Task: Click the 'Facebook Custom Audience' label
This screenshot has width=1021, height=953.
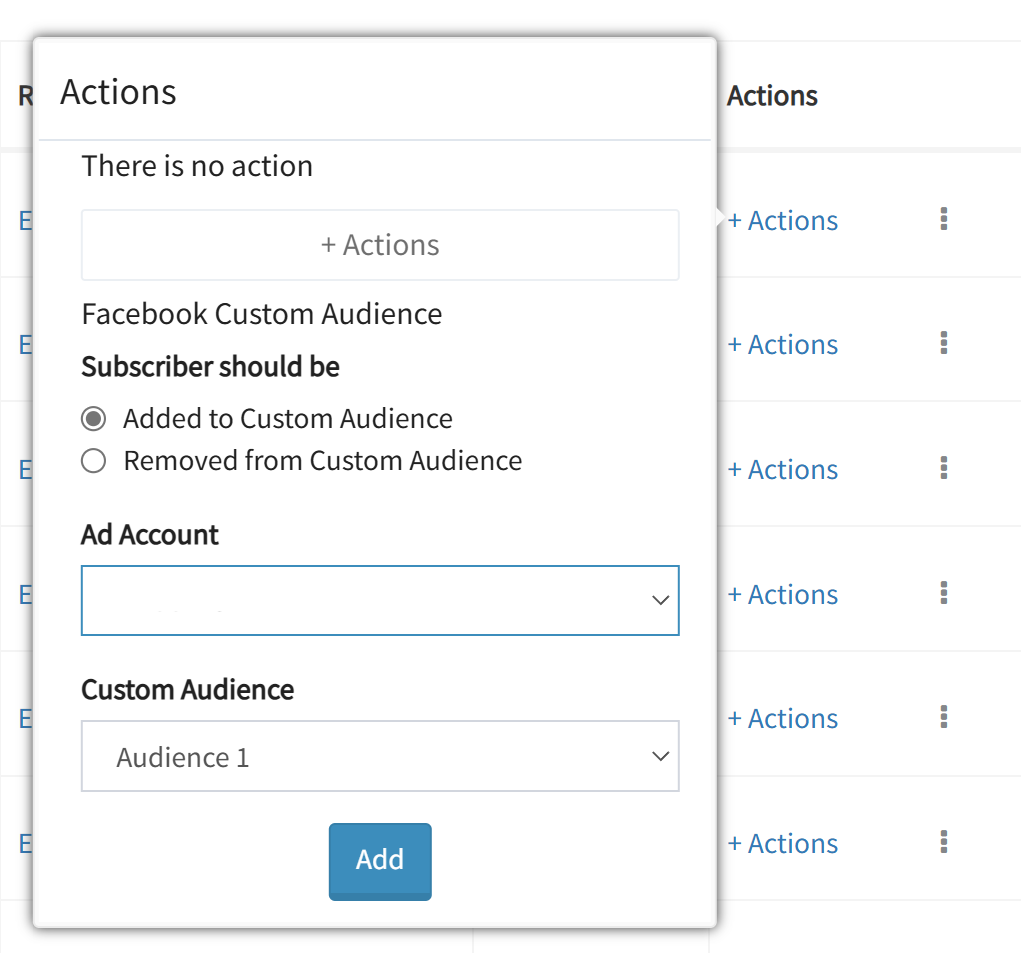Action: pyautogui.click(x=262, y=314)
